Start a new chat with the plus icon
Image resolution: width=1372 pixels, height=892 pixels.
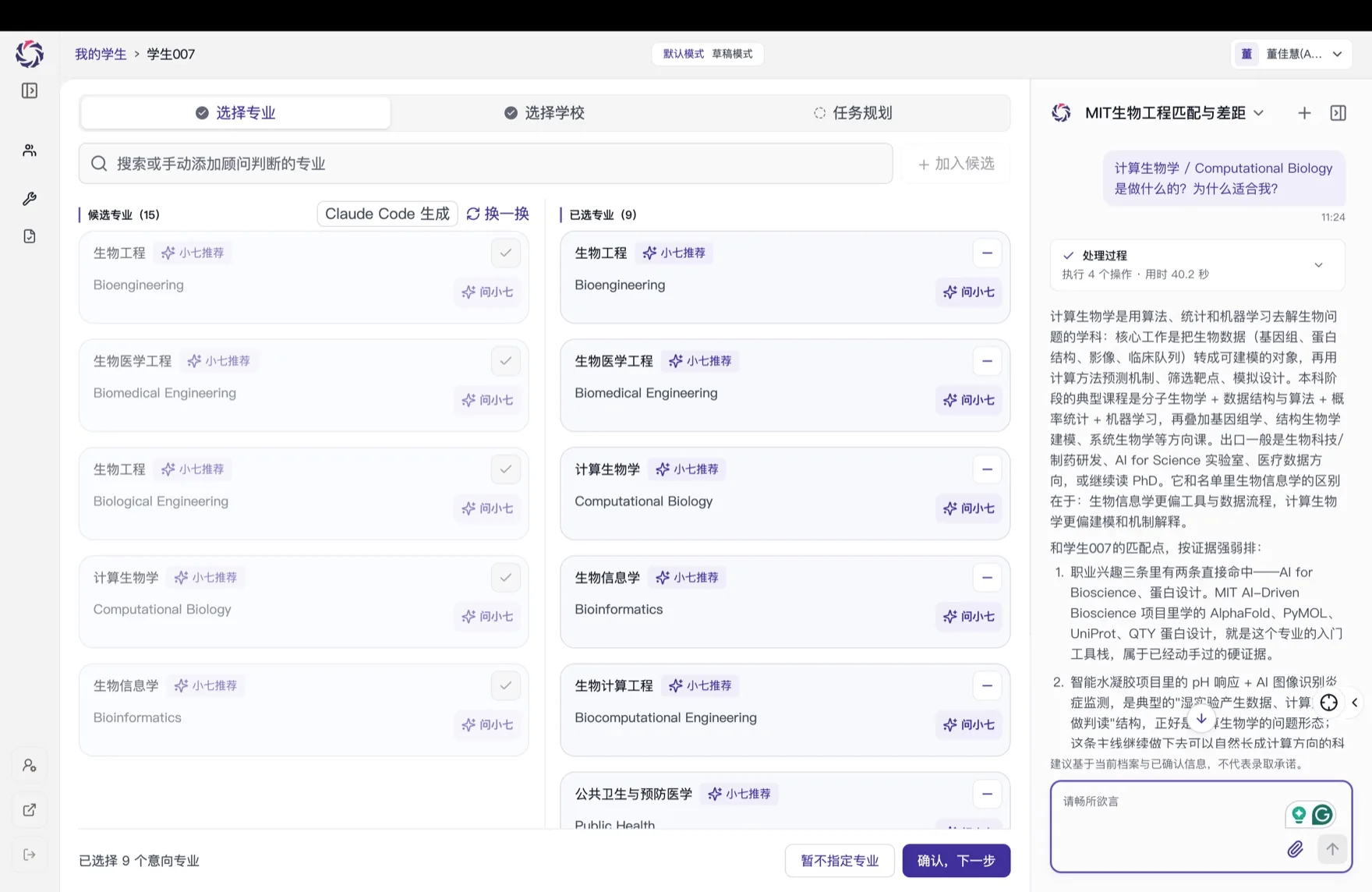1304,113
